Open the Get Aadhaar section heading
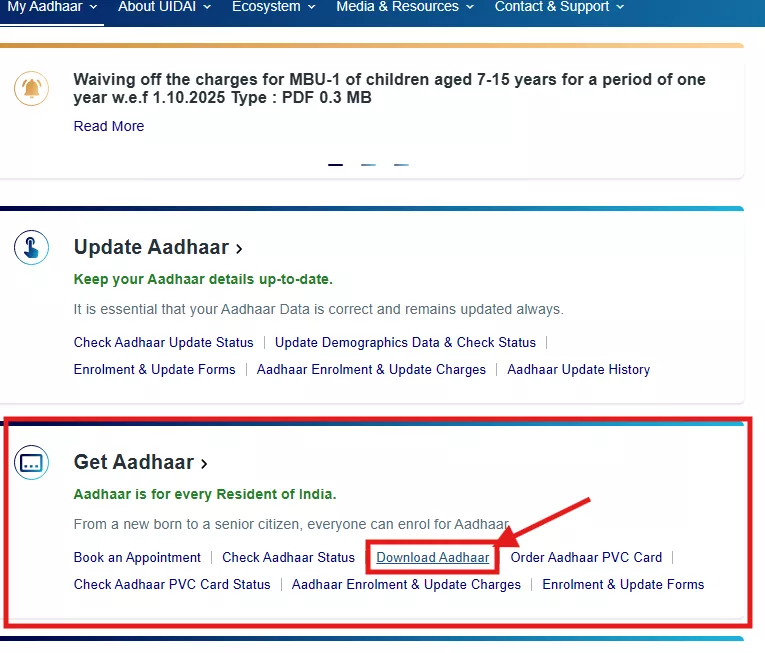 coord(140,462)
